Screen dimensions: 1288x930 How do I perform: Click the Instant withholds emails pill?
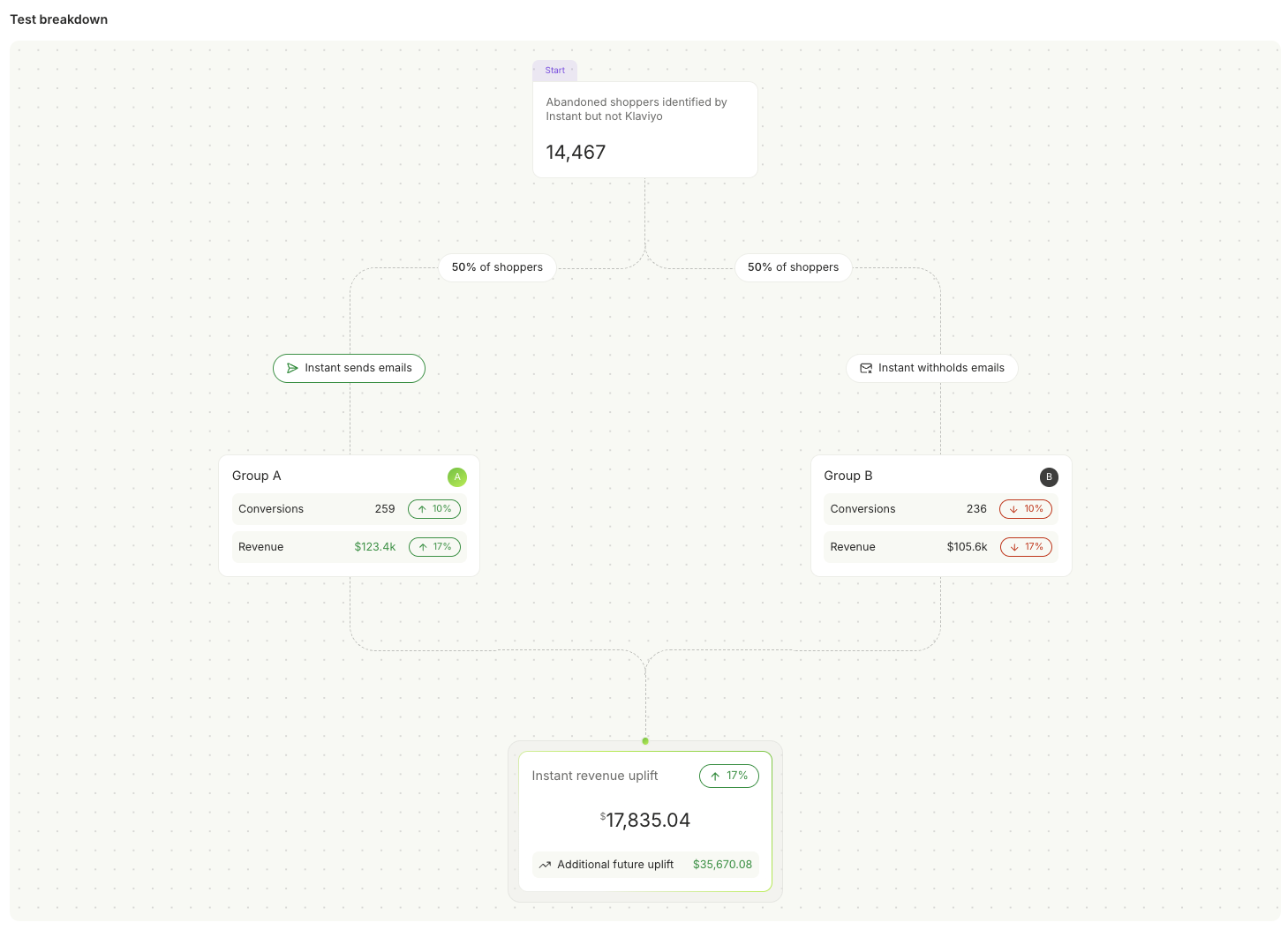pyautogui.click(x=931, y=369)
